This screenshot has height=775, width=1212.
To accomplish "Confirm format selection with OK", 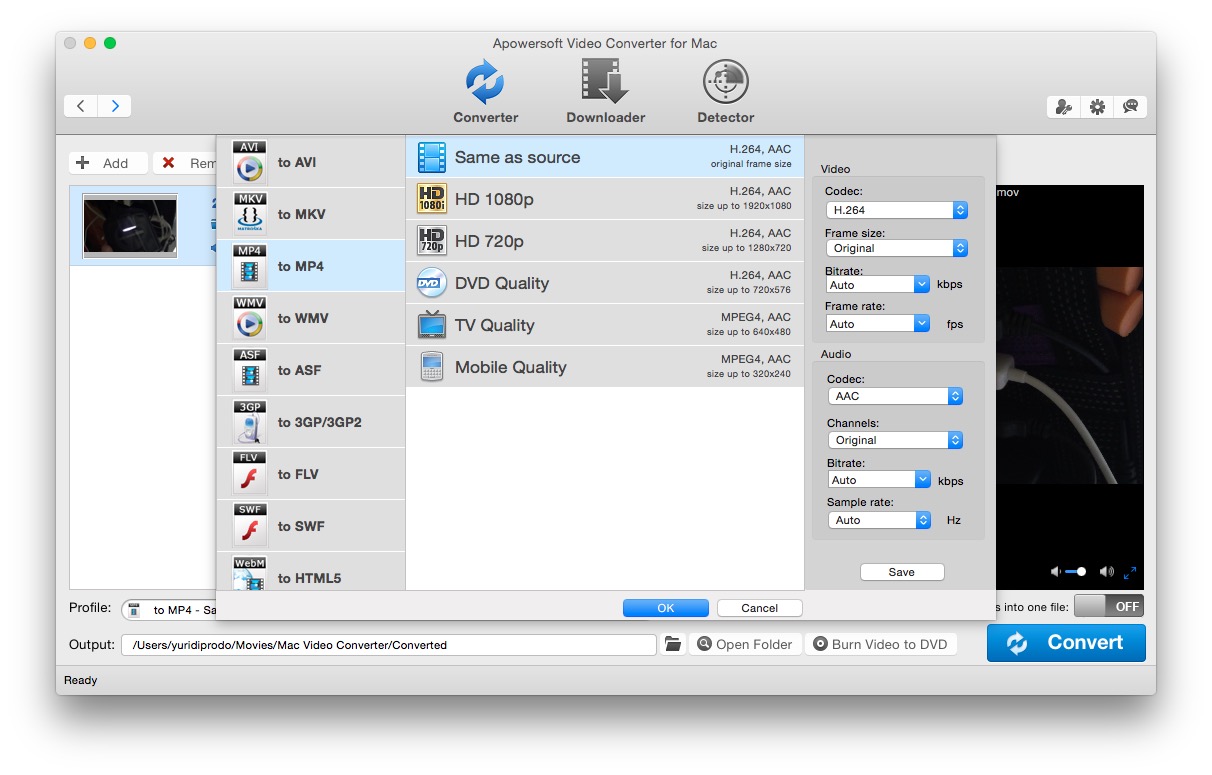I will (x=665, y=608).
